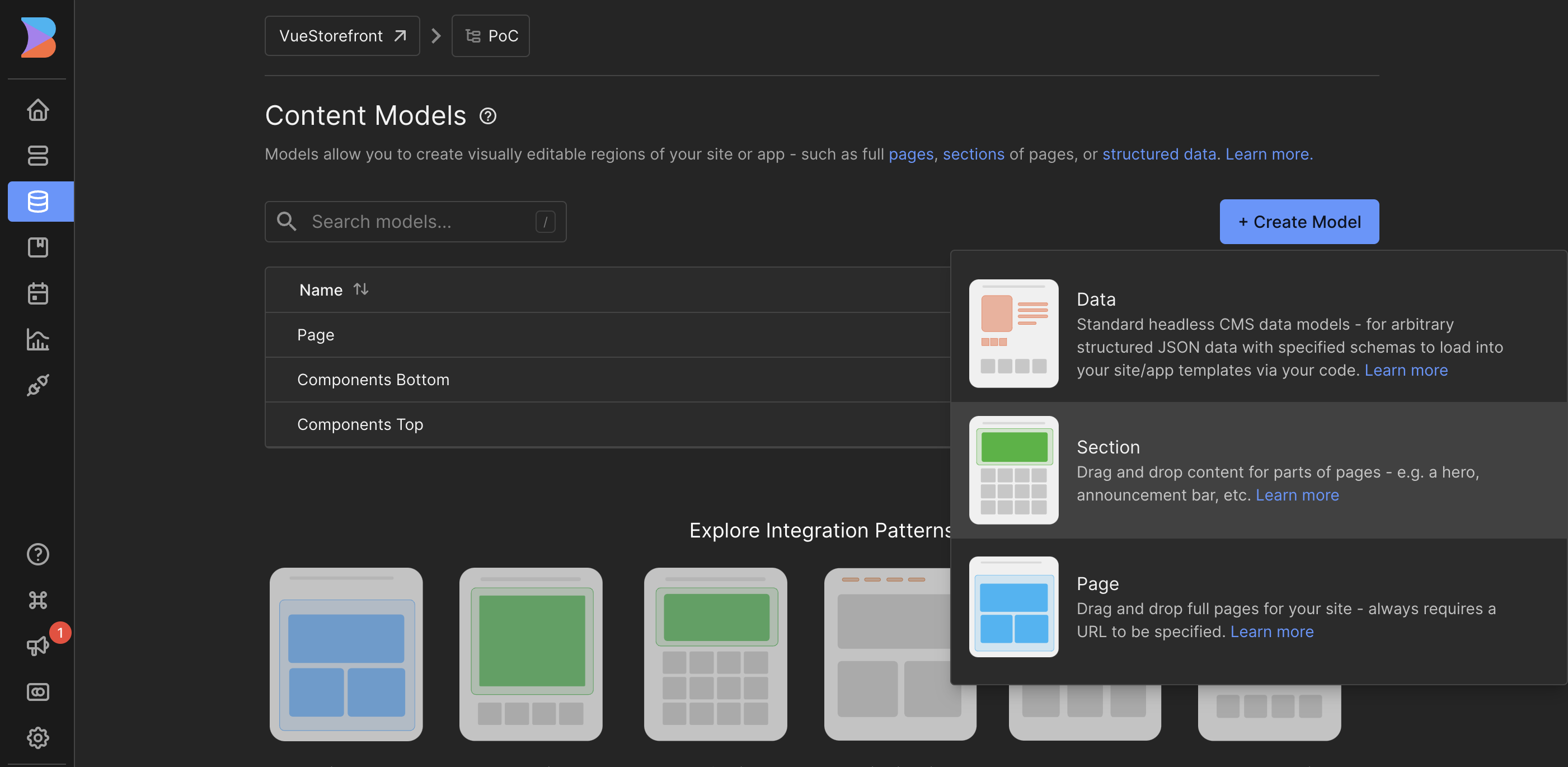
Task: Click the slash shortcut hint in search
Action: point(546,222)
